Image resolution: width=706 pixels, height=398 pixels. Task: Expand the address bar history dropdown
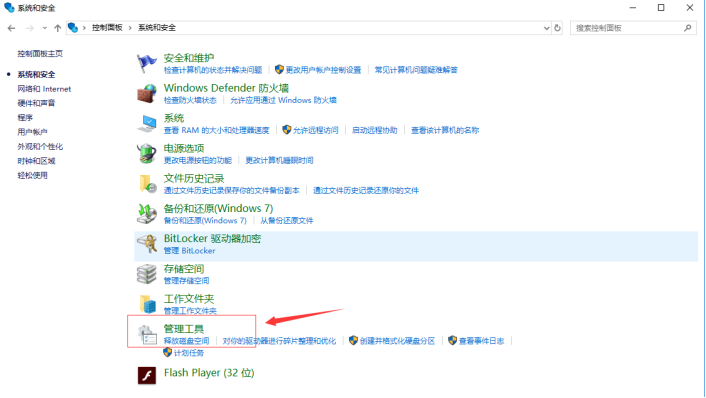point(546,28)
